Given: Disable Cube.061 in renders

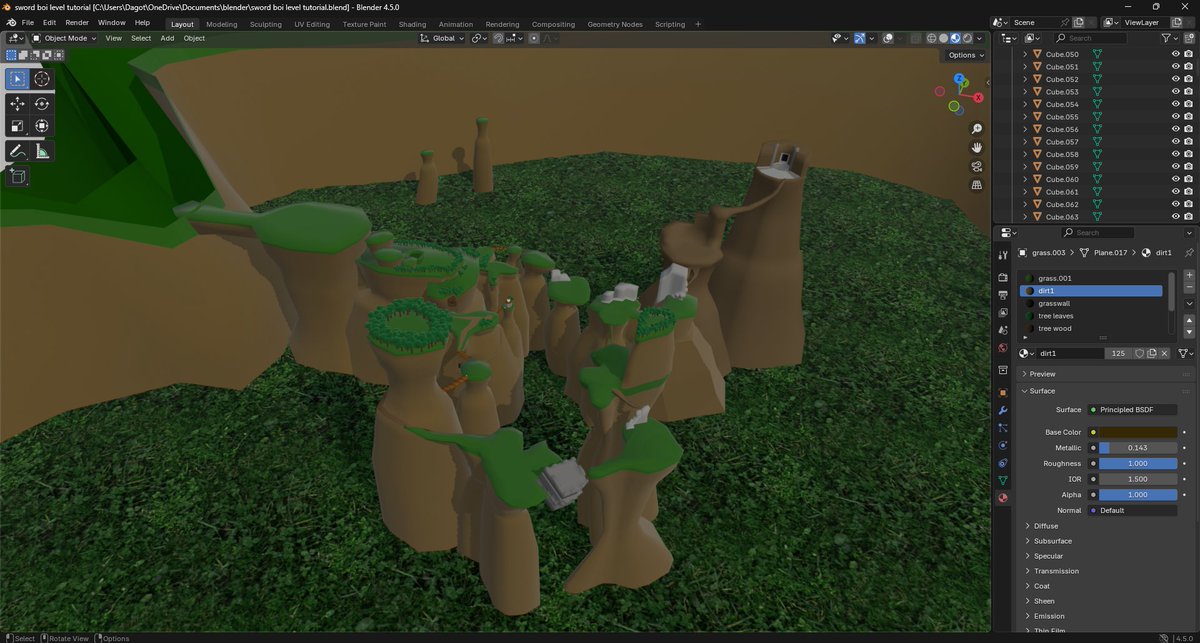Looking at the screenshot, I should click(1188, 192).
